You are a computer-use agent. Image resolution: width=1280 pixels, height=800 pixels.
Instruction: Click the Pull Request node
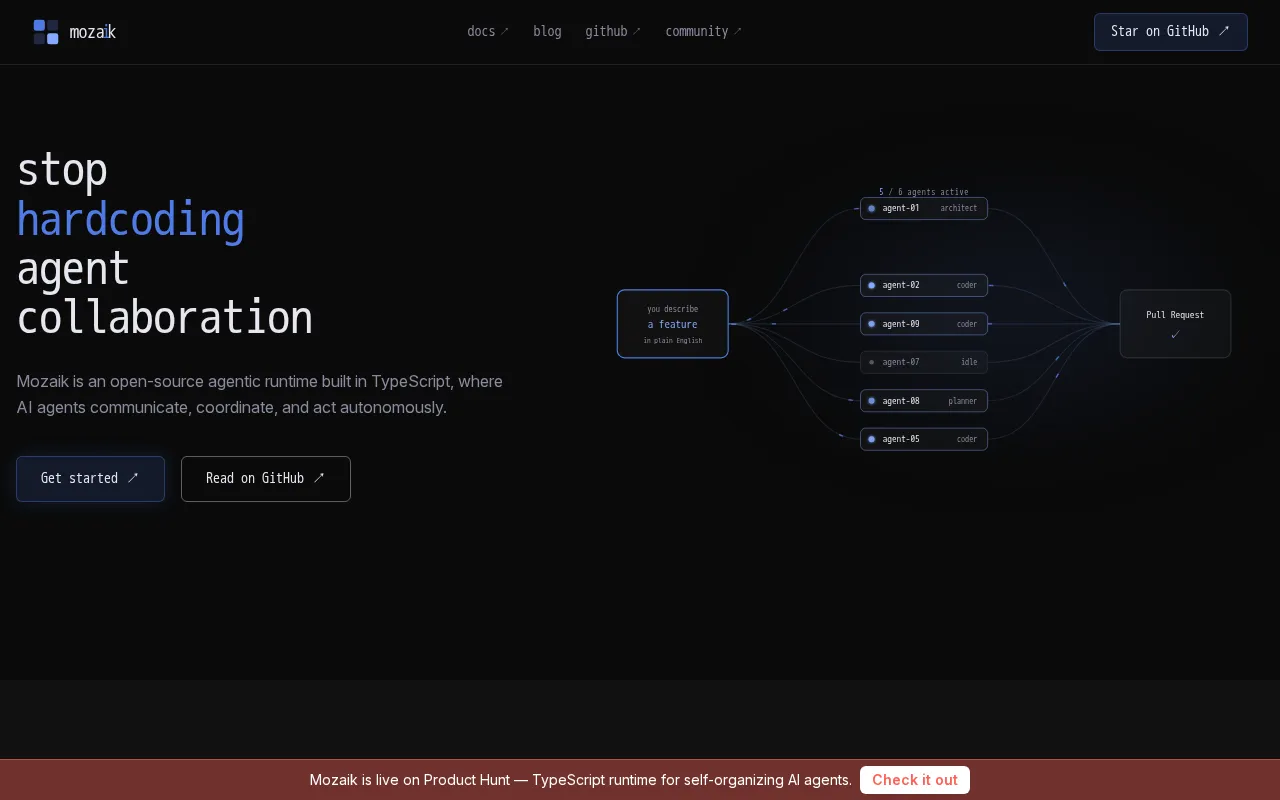tap(1175, 324)
